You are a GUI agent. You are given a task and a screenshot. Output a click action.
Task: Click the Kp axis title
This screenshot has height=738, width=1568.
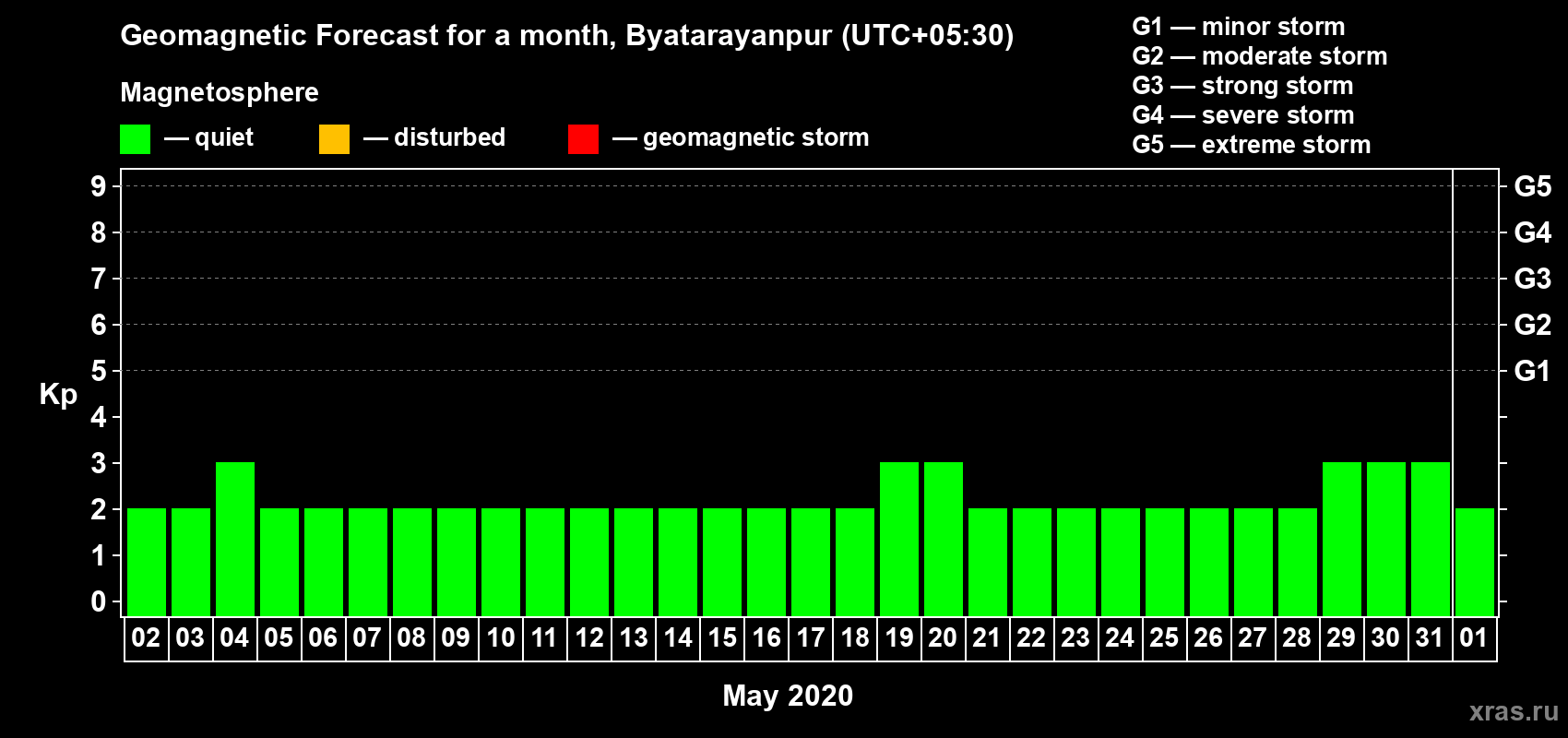coord(58,395)
